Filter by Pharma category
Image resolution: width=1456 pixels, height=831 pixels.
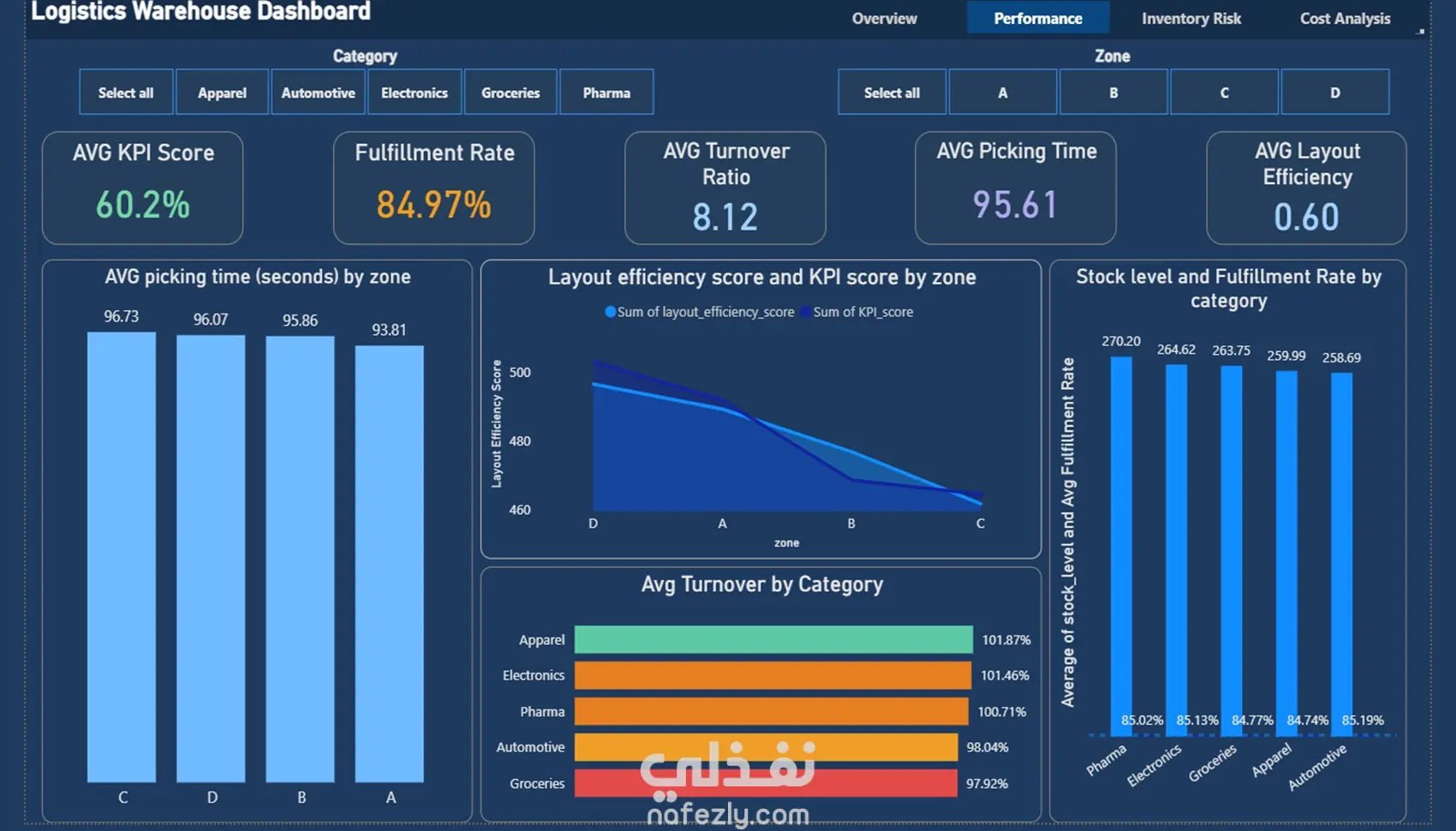[606, 92]
